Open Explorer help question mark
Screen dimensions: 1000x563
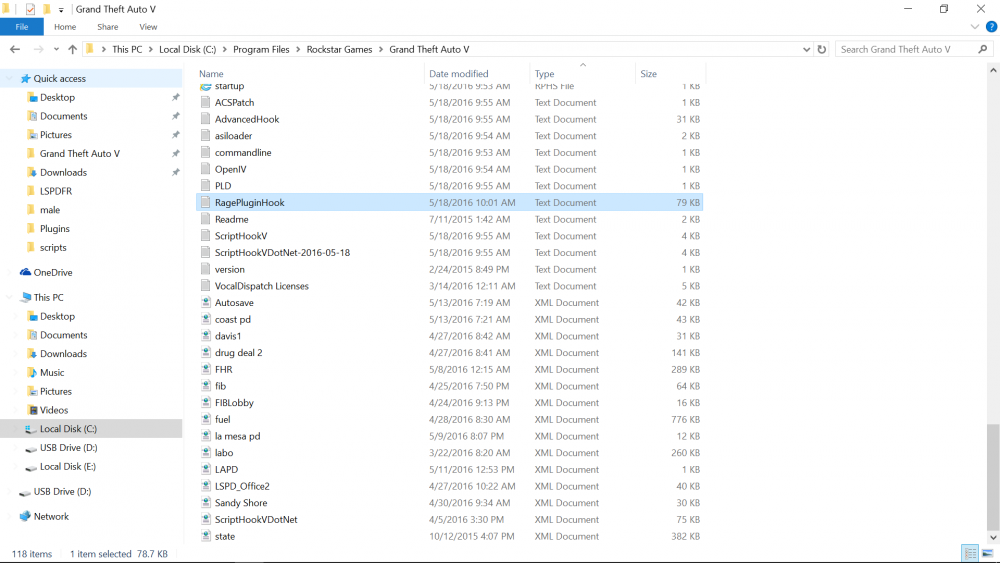(x=991, y=27)
